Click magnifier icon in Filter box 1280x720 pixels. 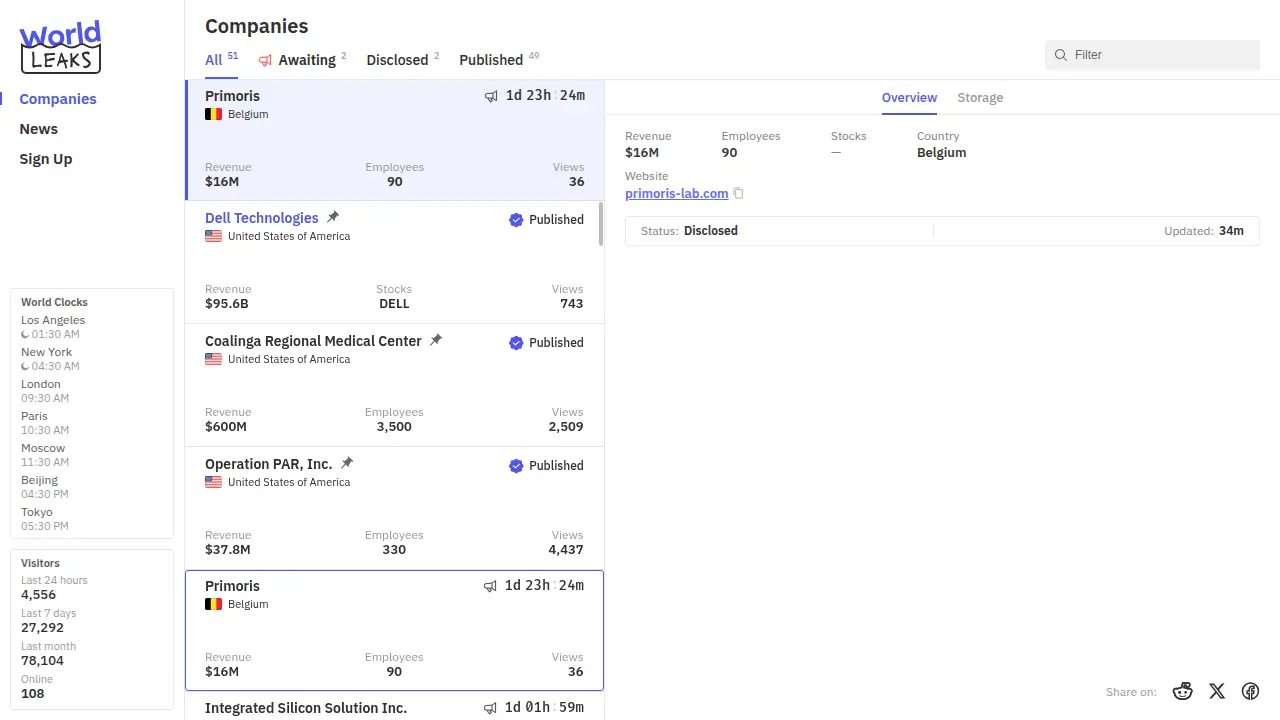pyautogui.click(x=1061, y=55)
